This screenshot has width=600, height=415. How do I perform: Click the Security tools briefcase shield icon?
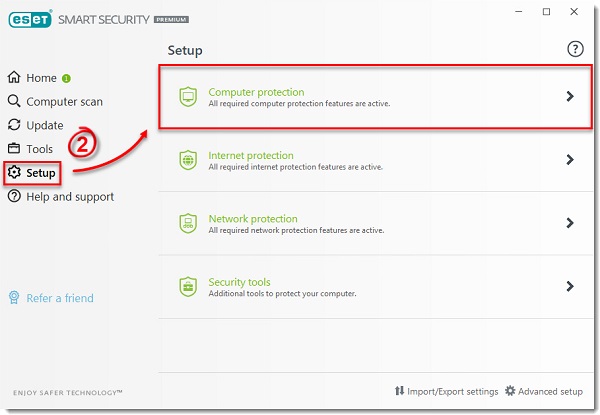[x=187, y=286]
